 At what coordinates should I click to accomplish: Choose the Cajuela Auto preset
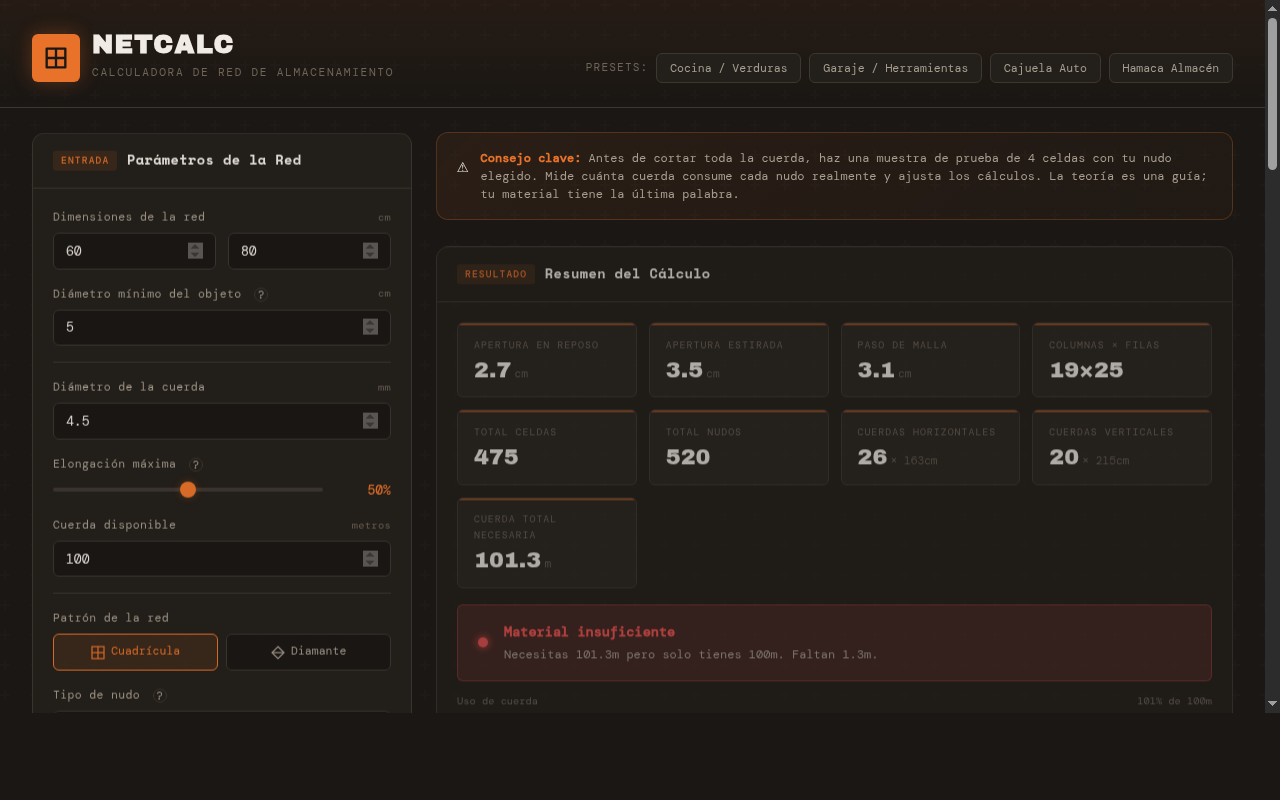[1045, 68]
